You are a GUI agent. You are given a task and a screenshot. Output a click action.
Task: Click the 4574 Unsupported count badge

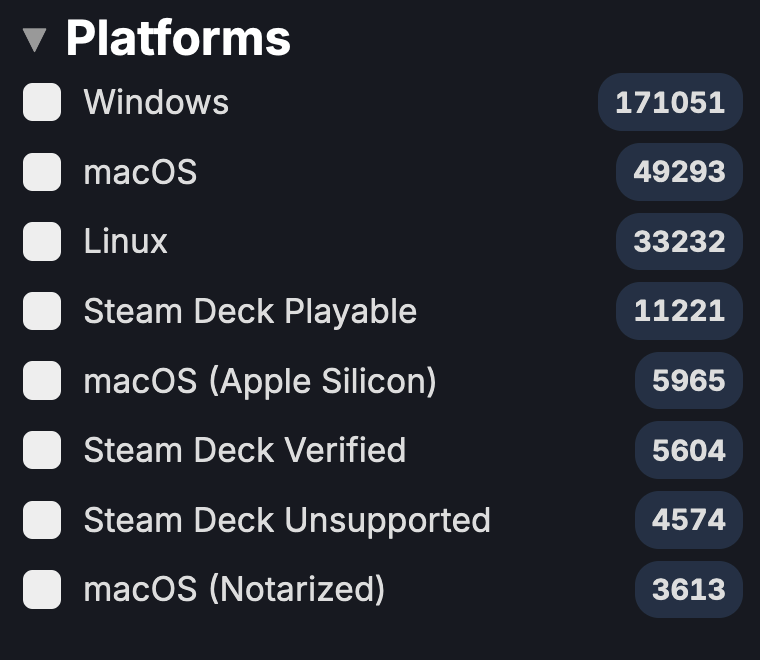pos(689,520)
